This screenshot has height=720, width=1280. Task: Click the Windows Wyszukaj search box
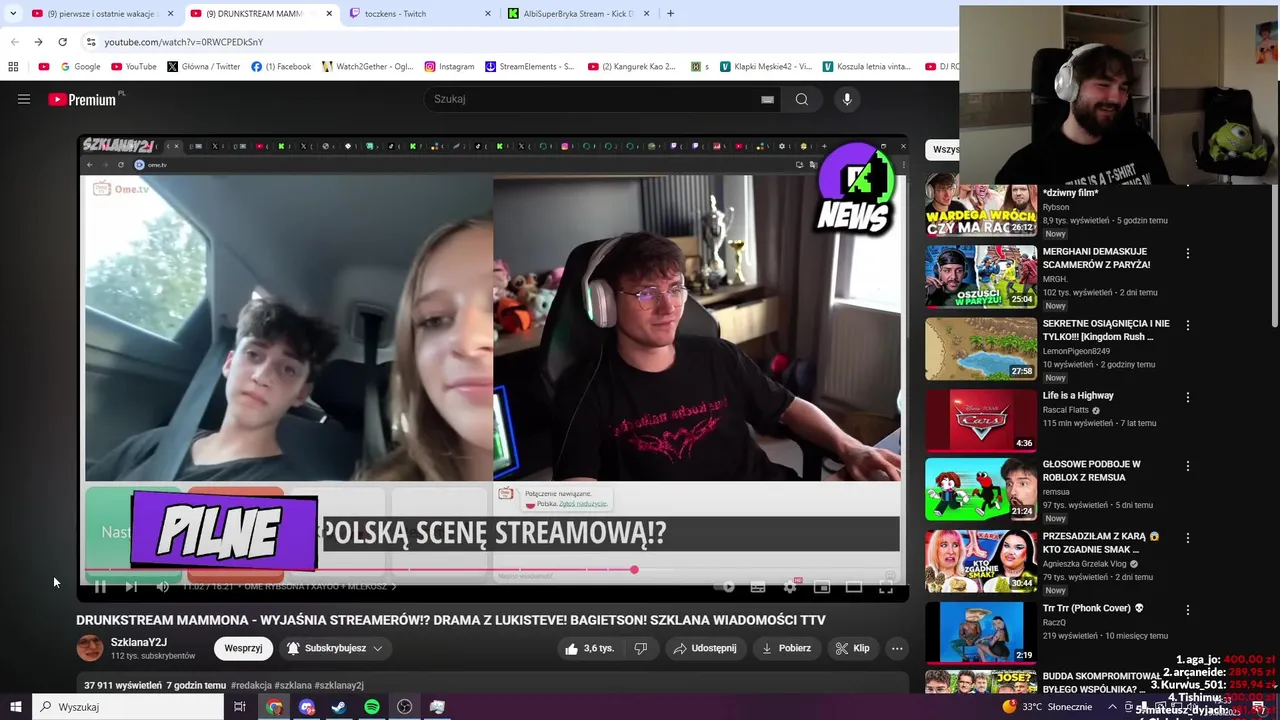(128, 707)
